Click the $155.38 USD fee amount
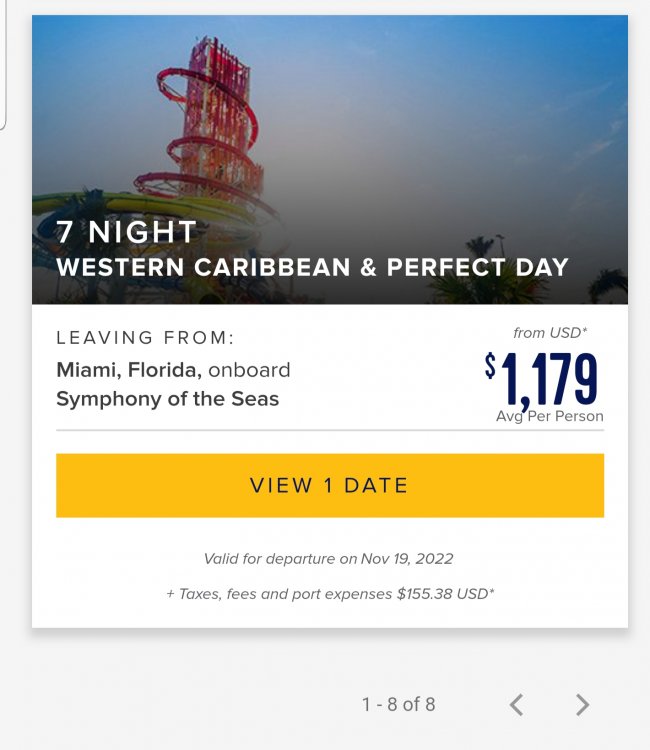The width and height of the screenshot is (650, 750). [x=445, y=594]
